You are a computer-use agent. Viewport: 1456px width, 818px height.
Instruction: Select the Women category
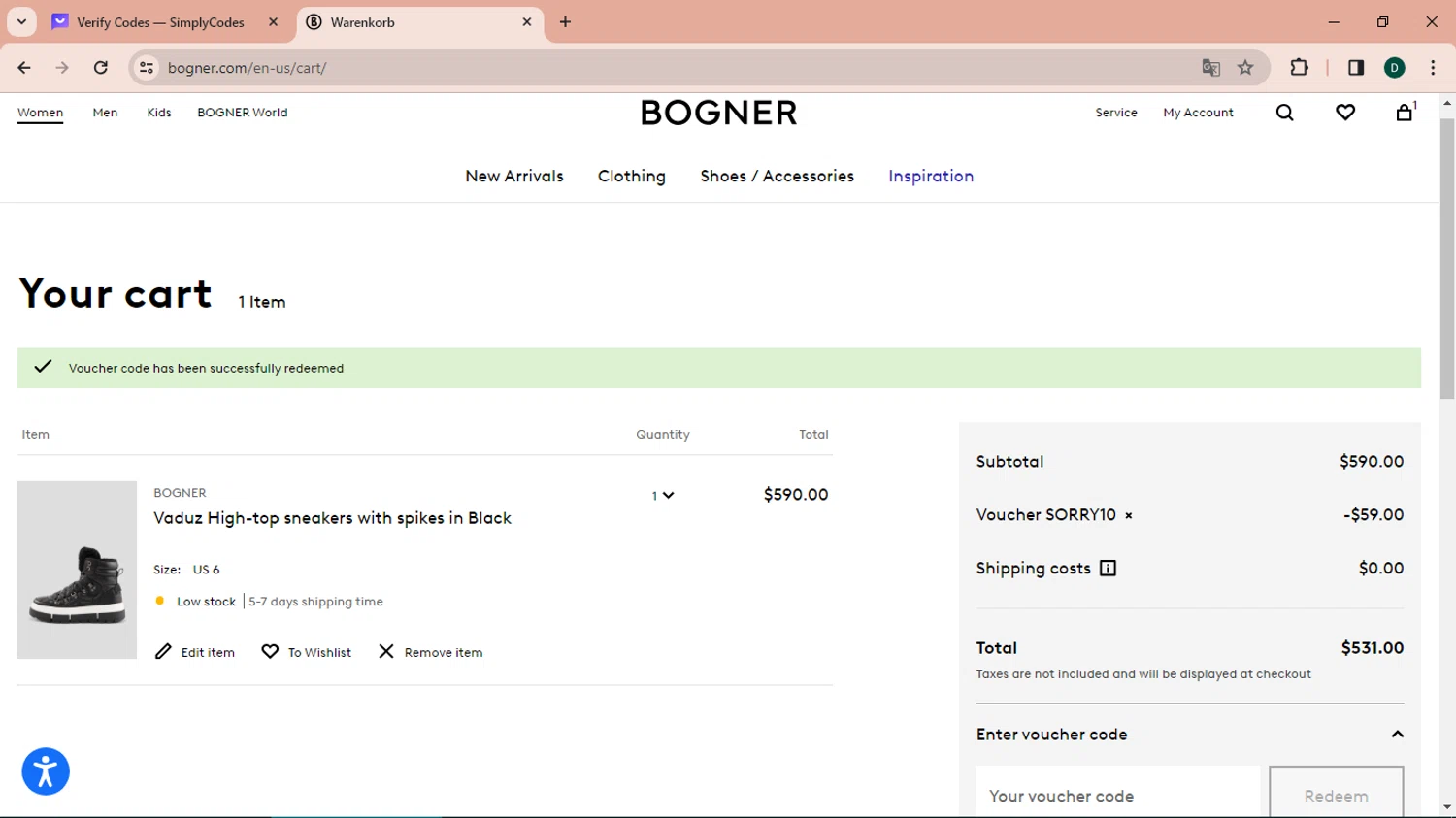40,113
